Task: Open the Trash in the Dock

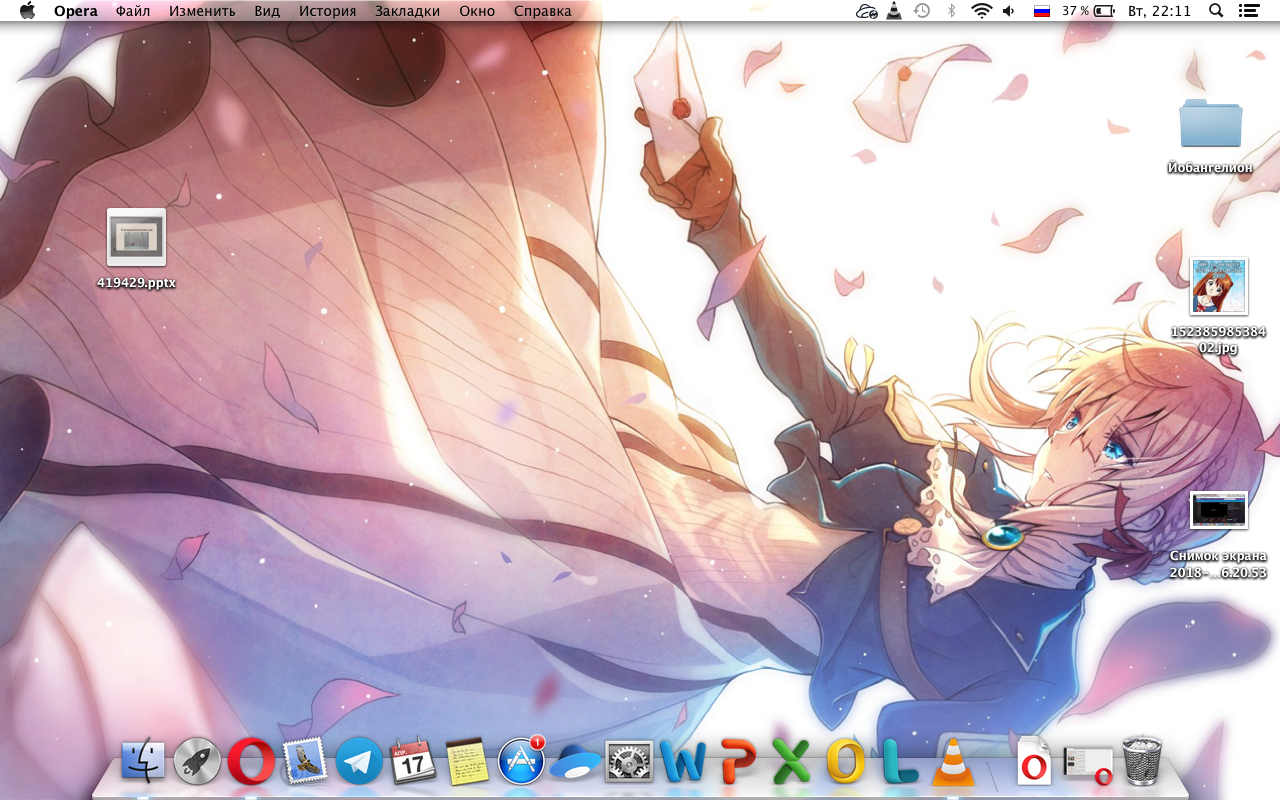Action: [x=1142, y=762]
